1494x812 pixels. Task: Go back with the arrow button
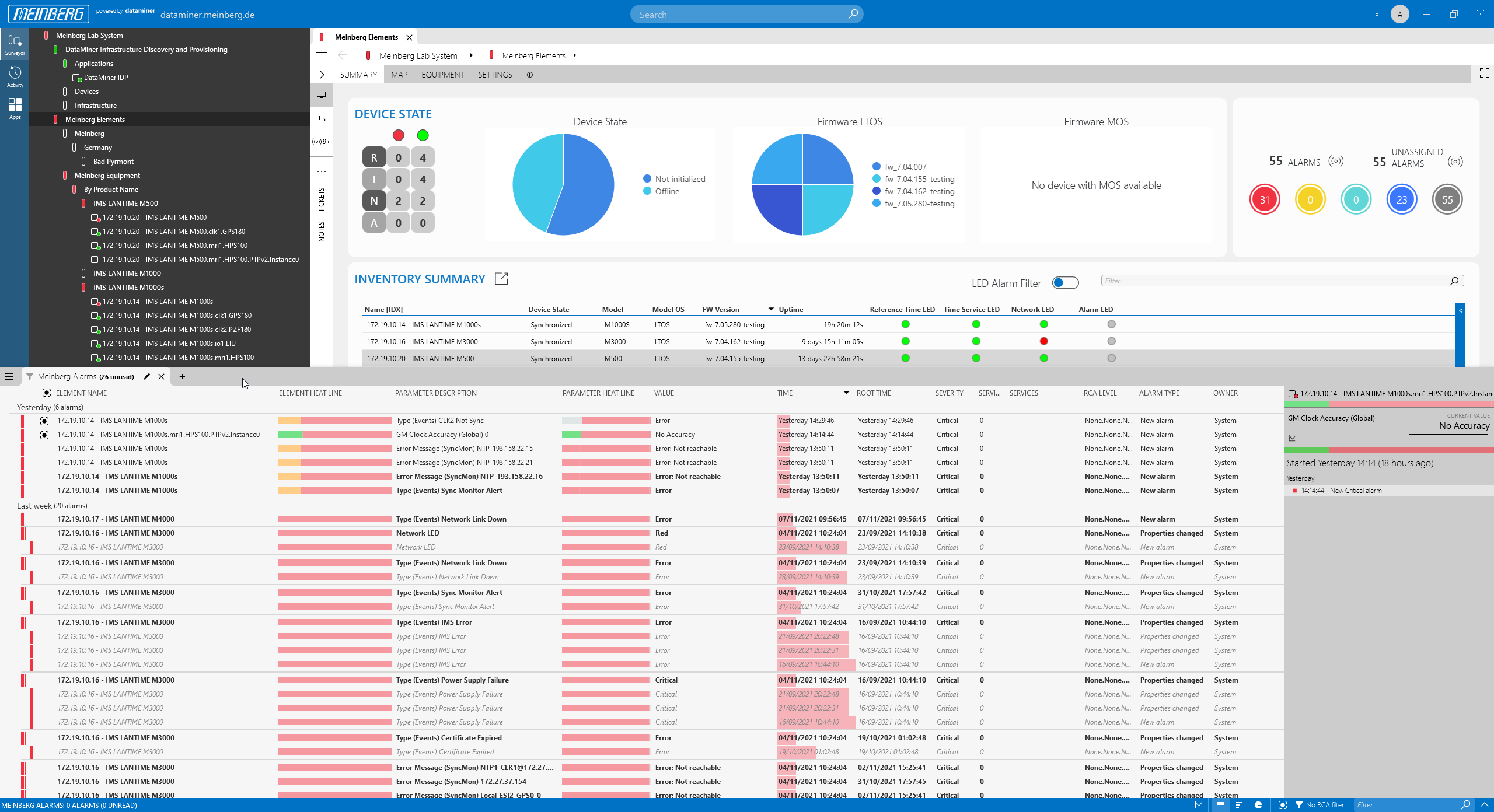click(343, 55)
